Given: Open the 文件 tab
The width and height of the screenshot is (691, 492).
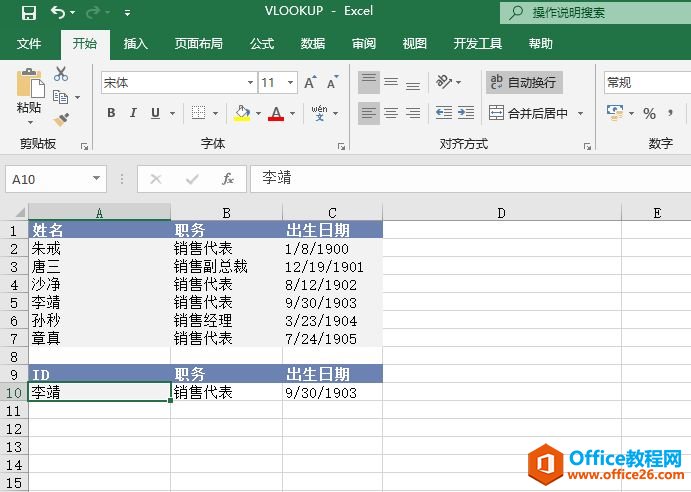Looking at the screenshot, I should [29, 44].
